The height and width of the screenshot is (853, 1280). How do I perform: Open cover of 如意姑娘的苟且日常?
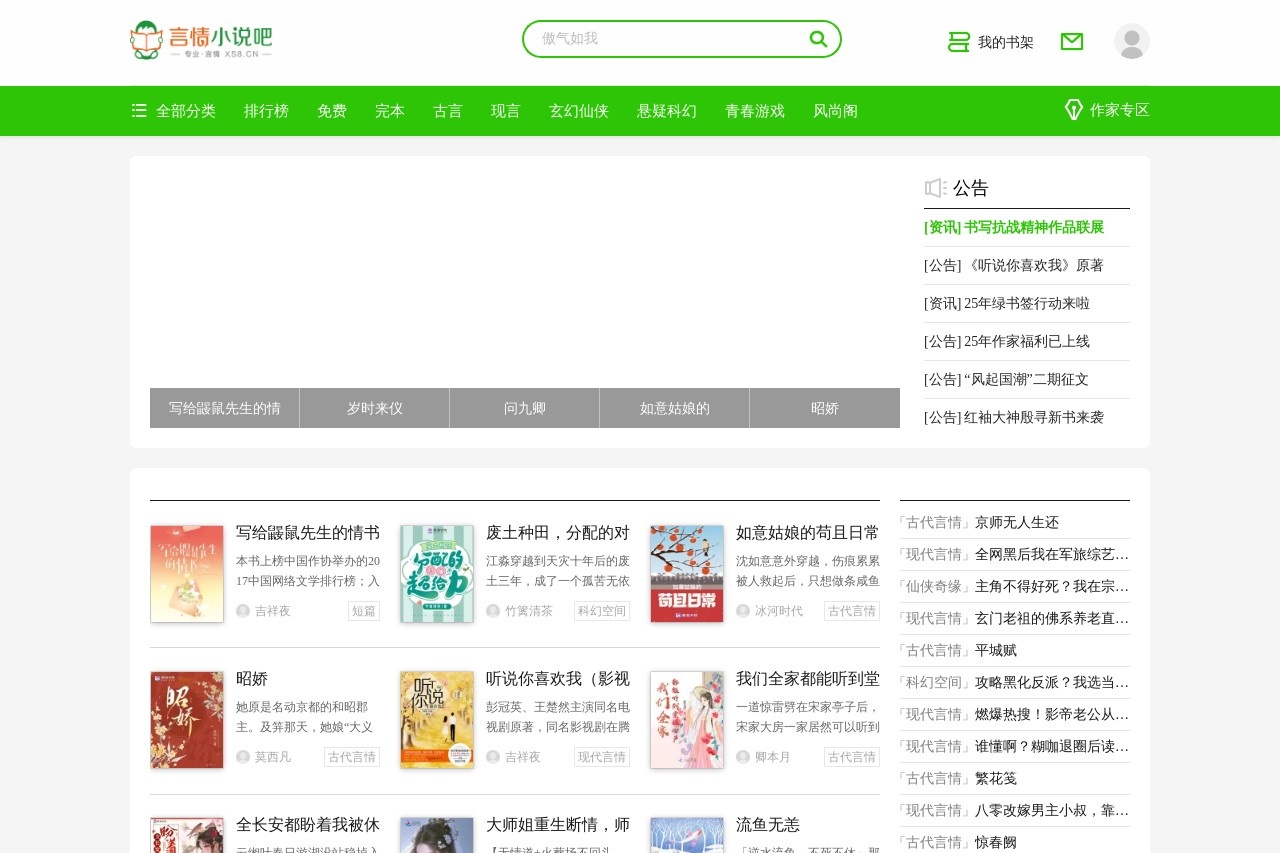pos(687,574)
